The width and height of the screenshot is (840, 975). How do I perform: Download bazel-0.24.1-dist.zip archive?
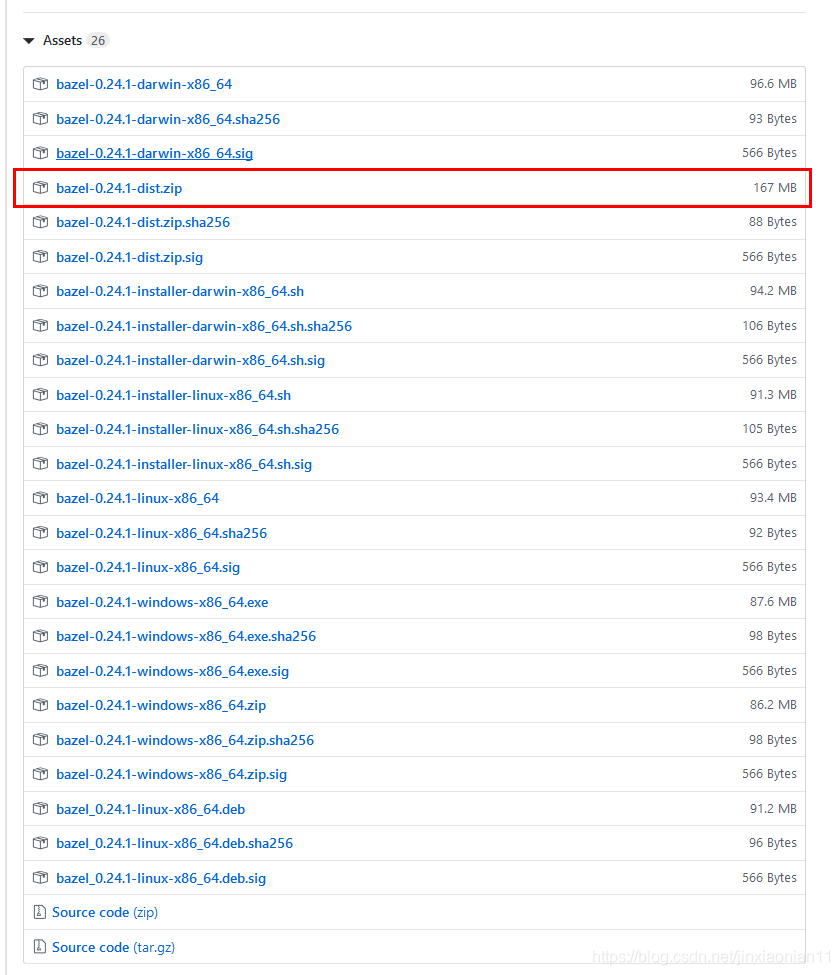(119, 188)
